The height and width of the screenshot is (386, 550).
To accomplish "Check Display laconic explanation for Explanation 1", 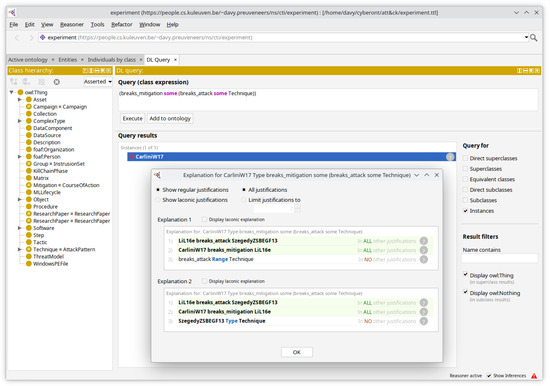I will (x=204, y=220).
